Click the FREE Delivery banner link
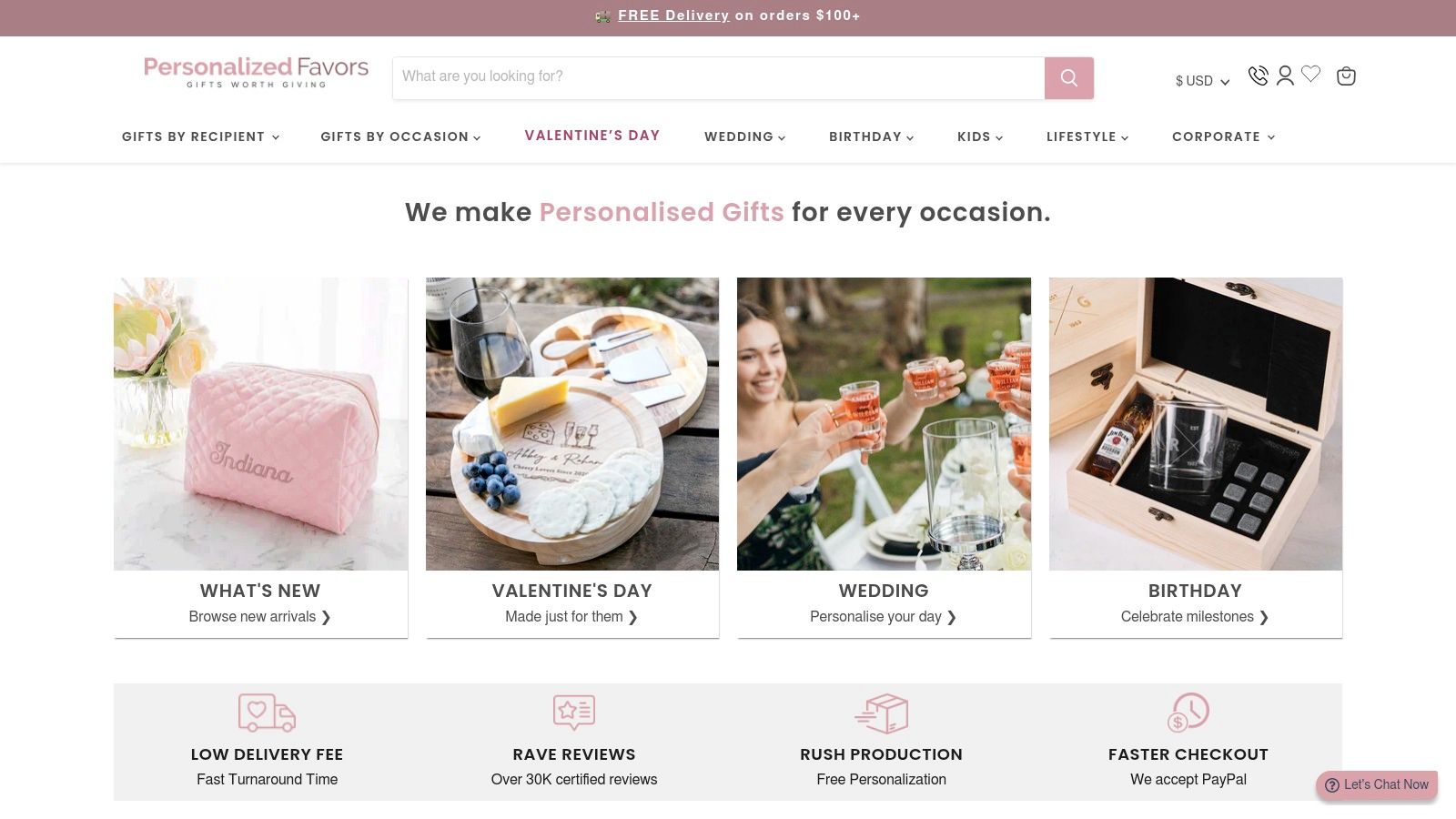Screen dimensions: 1456x819 tap(673, 15)
